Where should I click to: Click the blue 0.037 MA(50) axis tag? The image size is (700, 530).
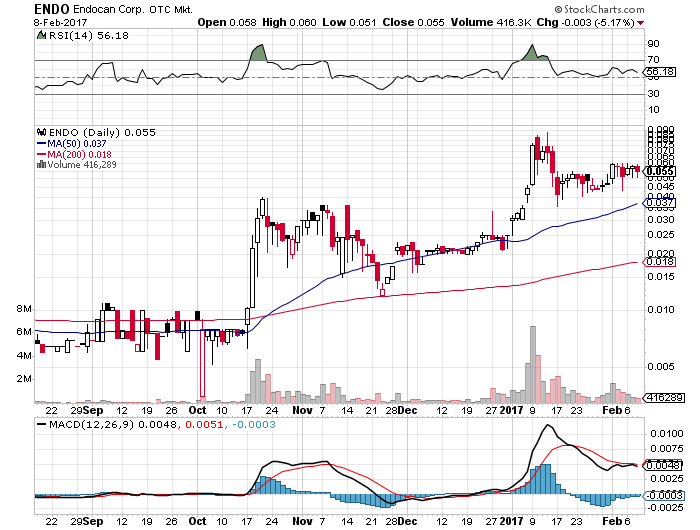[x=660, y=203]
